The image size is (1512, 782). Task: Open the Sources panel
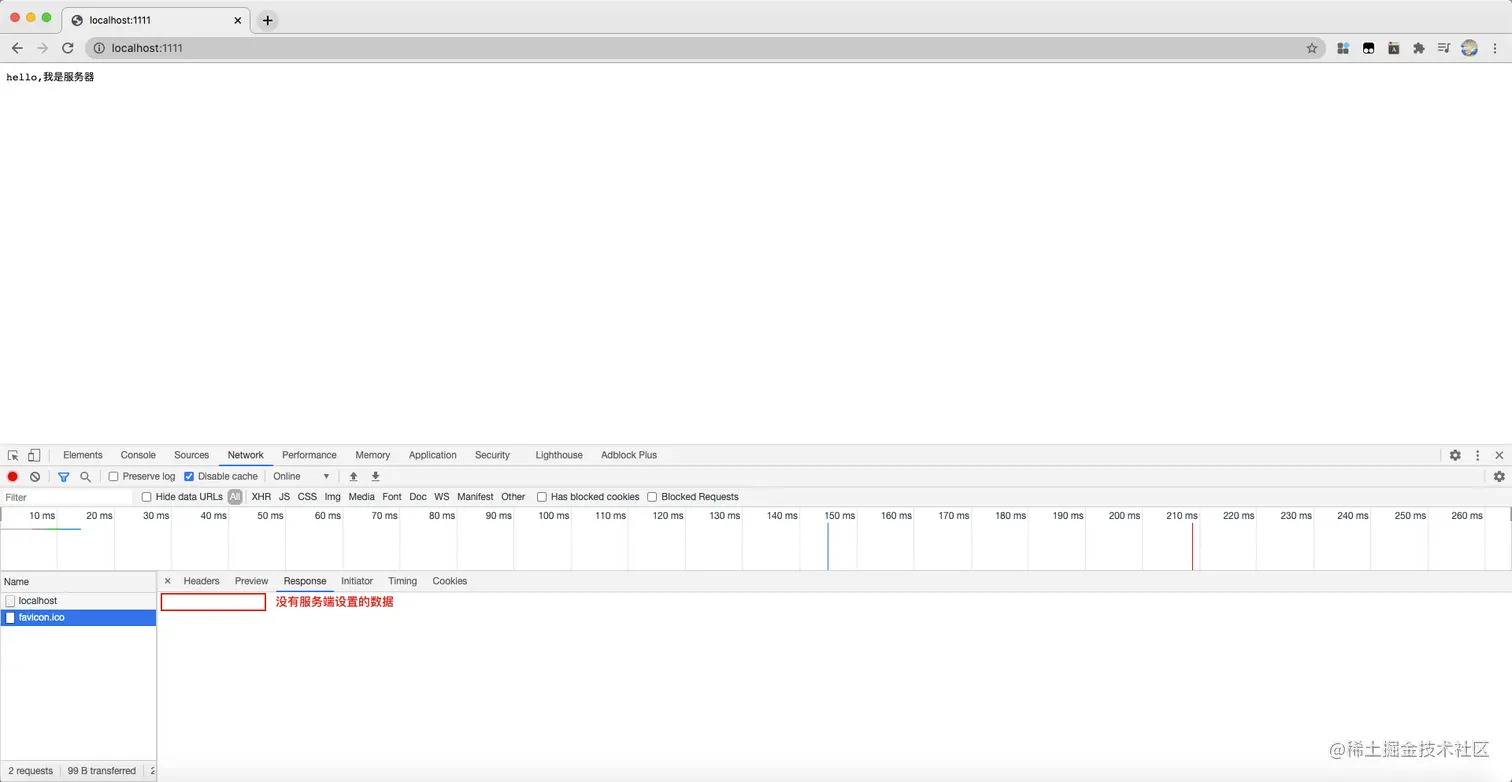(x=191, y=455)
